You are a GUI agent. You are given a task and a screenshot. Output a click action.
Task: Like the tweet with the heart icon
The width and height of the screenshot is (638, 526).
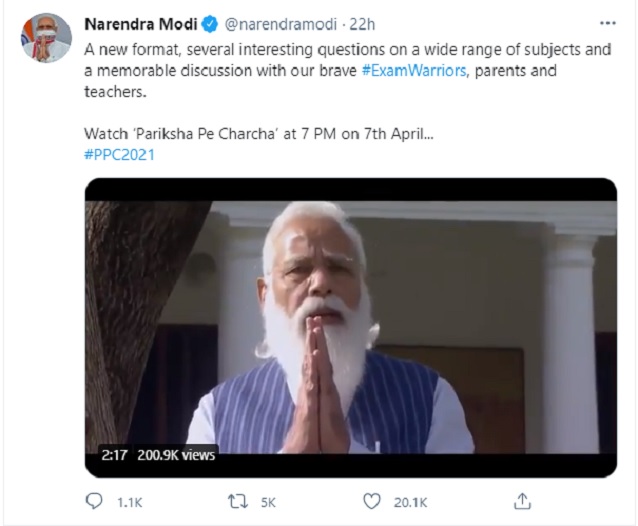[x=372, y=500]
